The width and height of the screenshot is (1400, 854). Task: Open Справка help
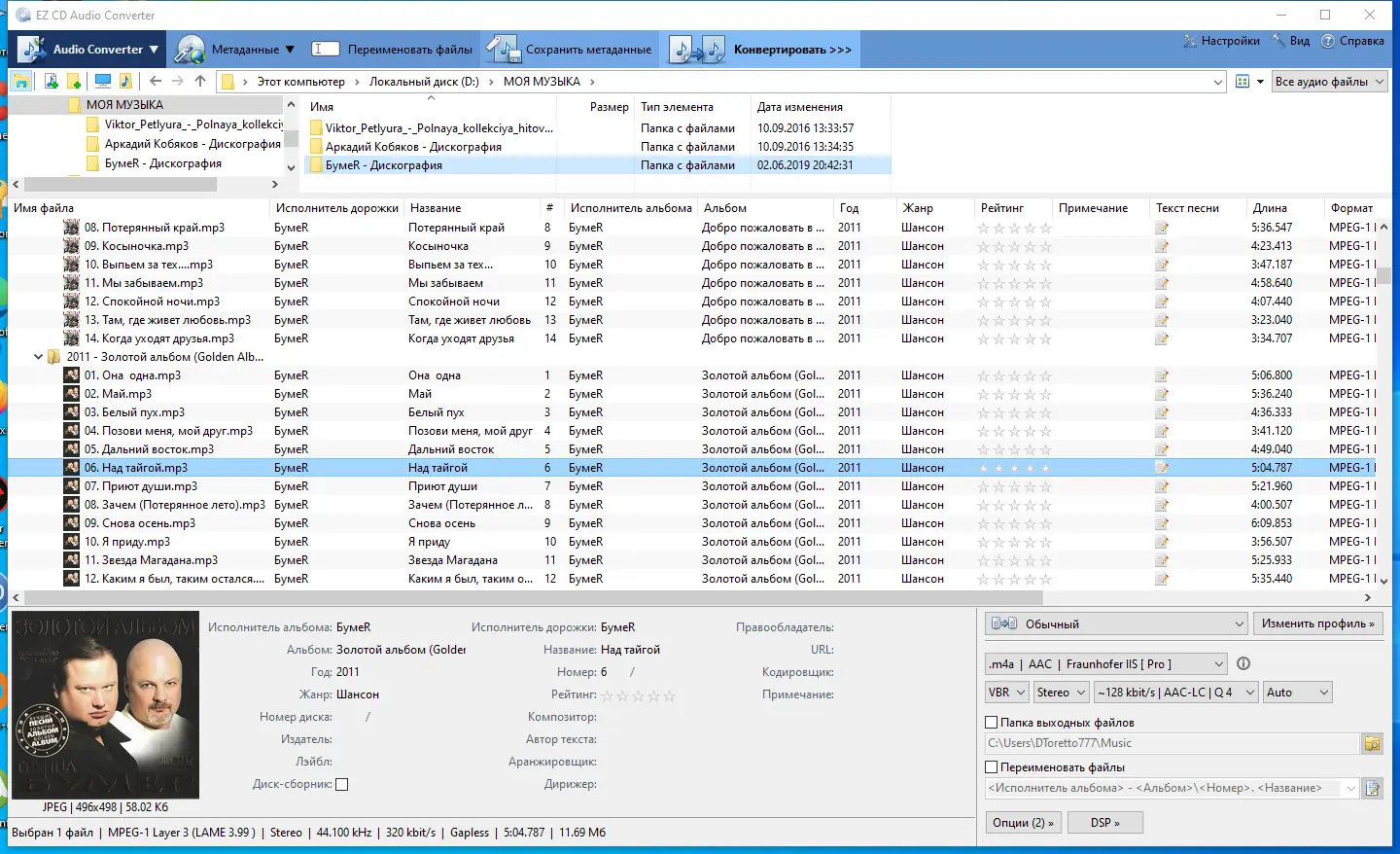pyautogui.click(x=1352, y=41)
